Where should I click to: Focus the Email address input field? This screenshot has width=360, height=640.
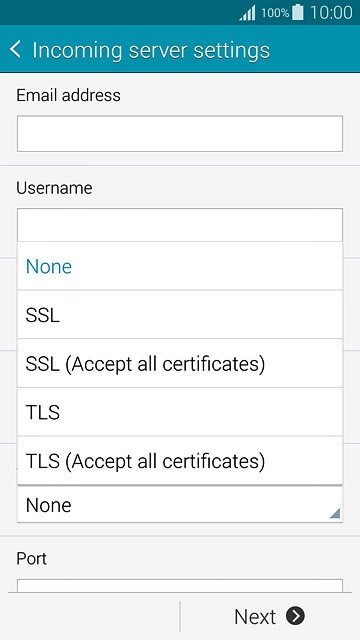tap(180, 133)
